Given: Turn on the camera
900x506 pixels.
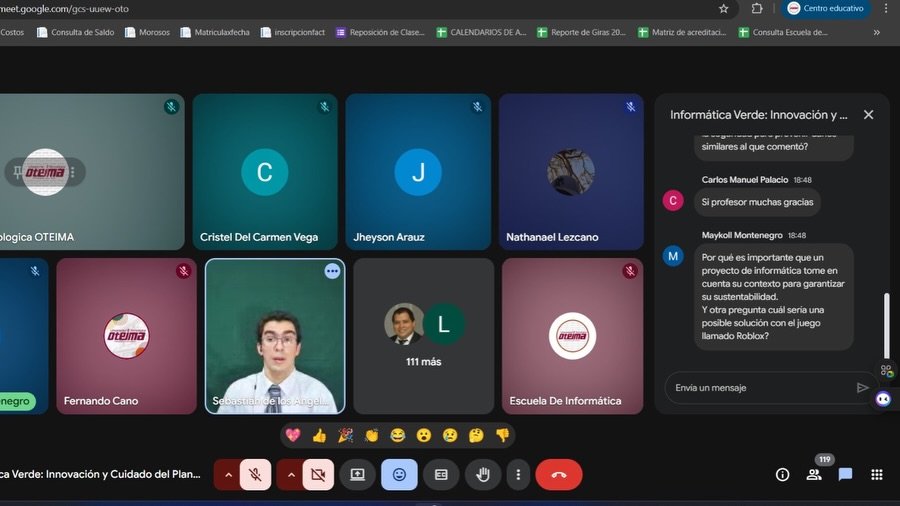Looking at the screenshot, I should [317, 475].
